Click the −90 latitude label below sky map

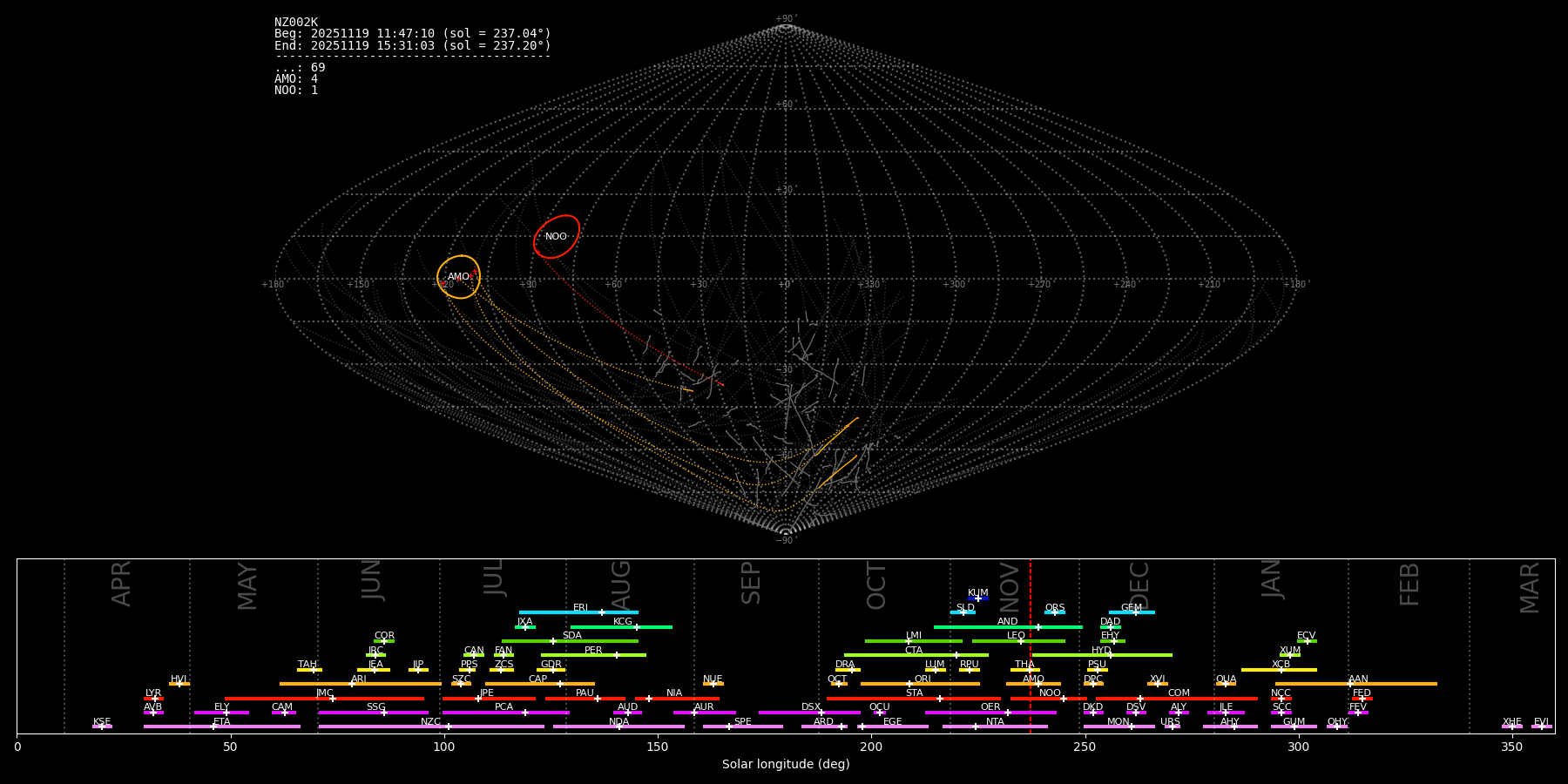pyautogui.click(x=786, y=541)
